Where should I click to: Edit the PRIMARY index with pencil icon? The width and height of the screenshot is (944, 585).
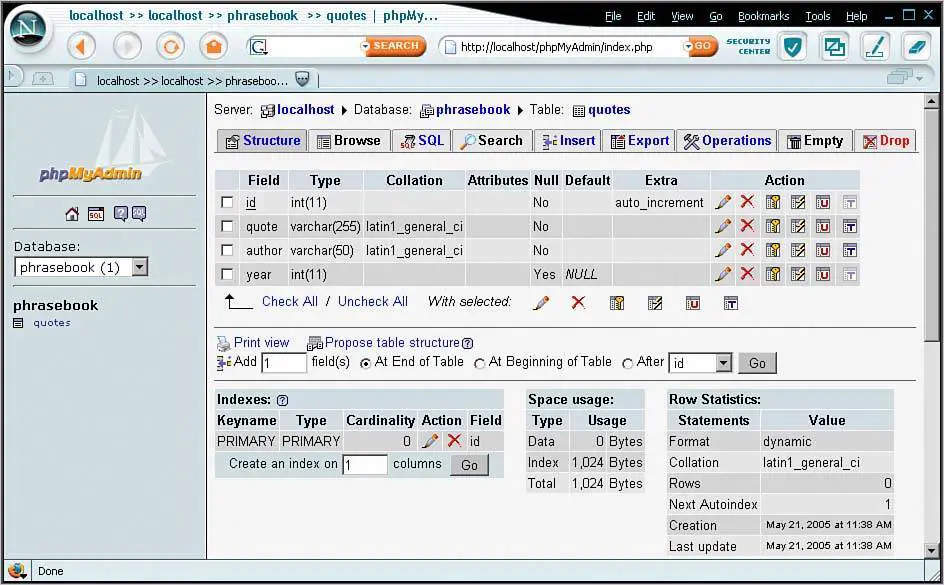click(x=430, y=441)
